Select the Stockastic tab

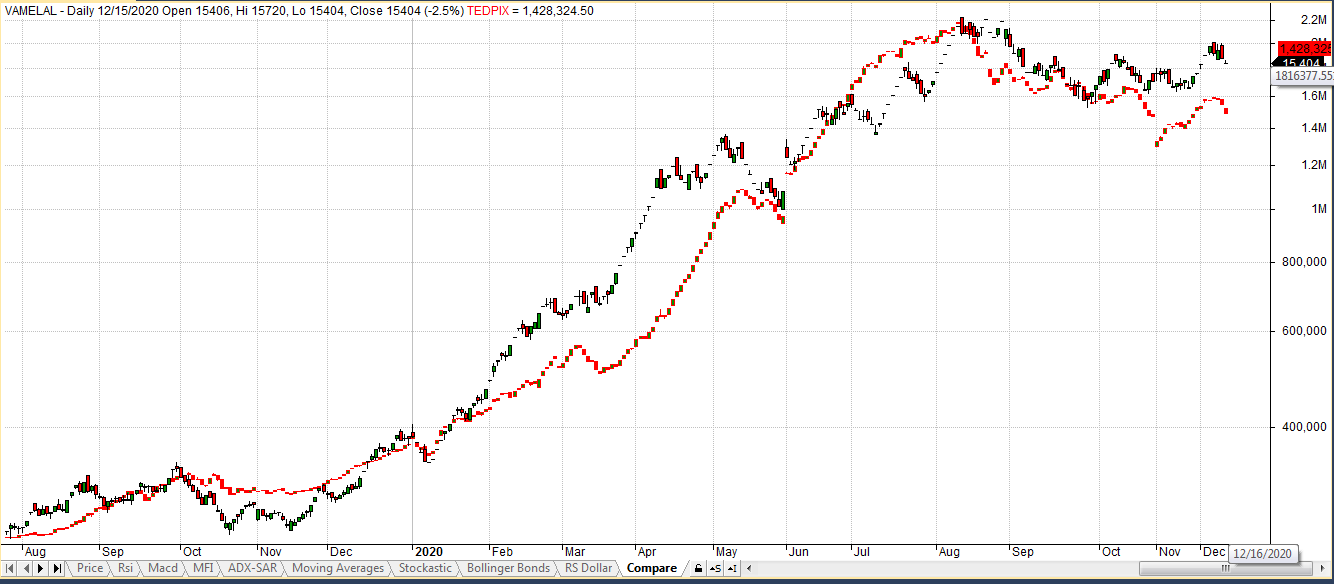click(425, 569)
